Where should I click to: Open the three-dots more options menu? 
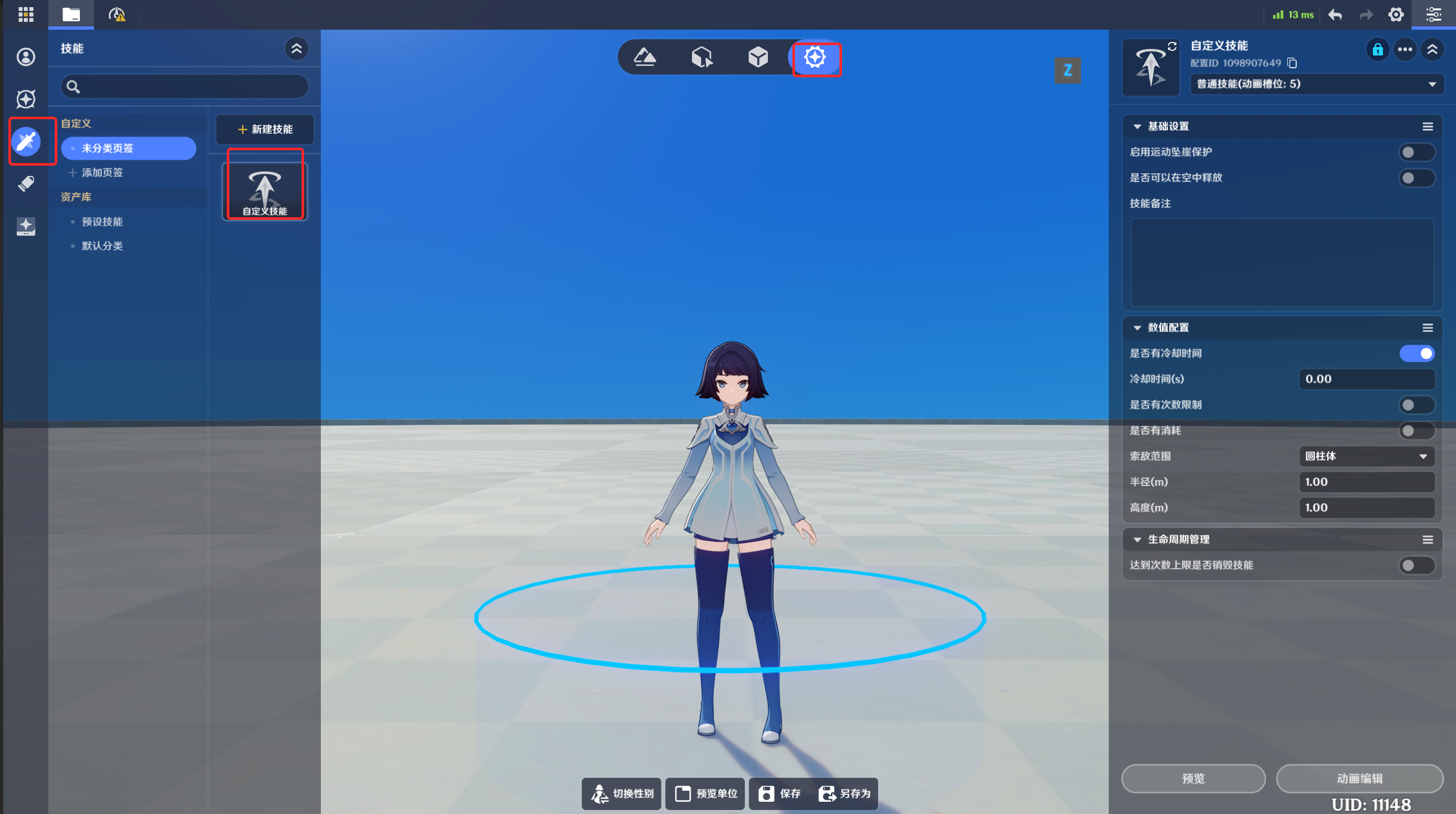pos(1405,50)
